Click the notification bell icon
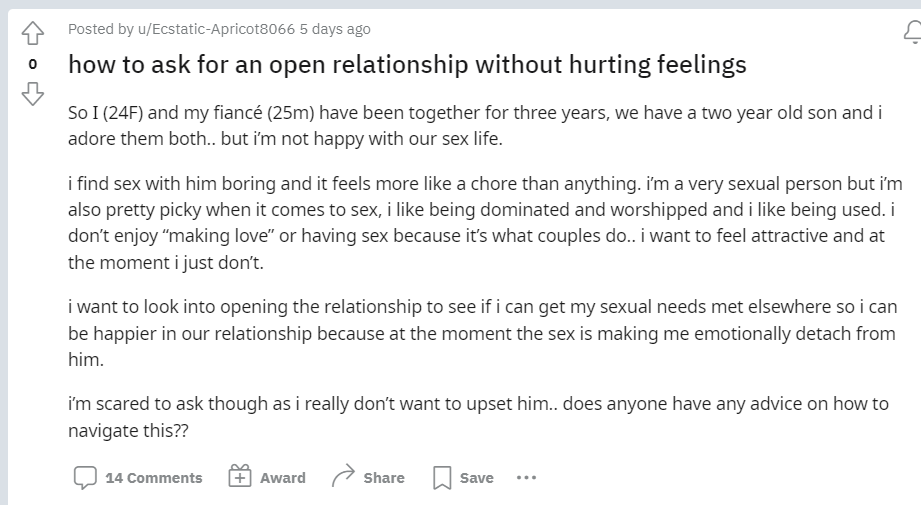 pos(912,32)
